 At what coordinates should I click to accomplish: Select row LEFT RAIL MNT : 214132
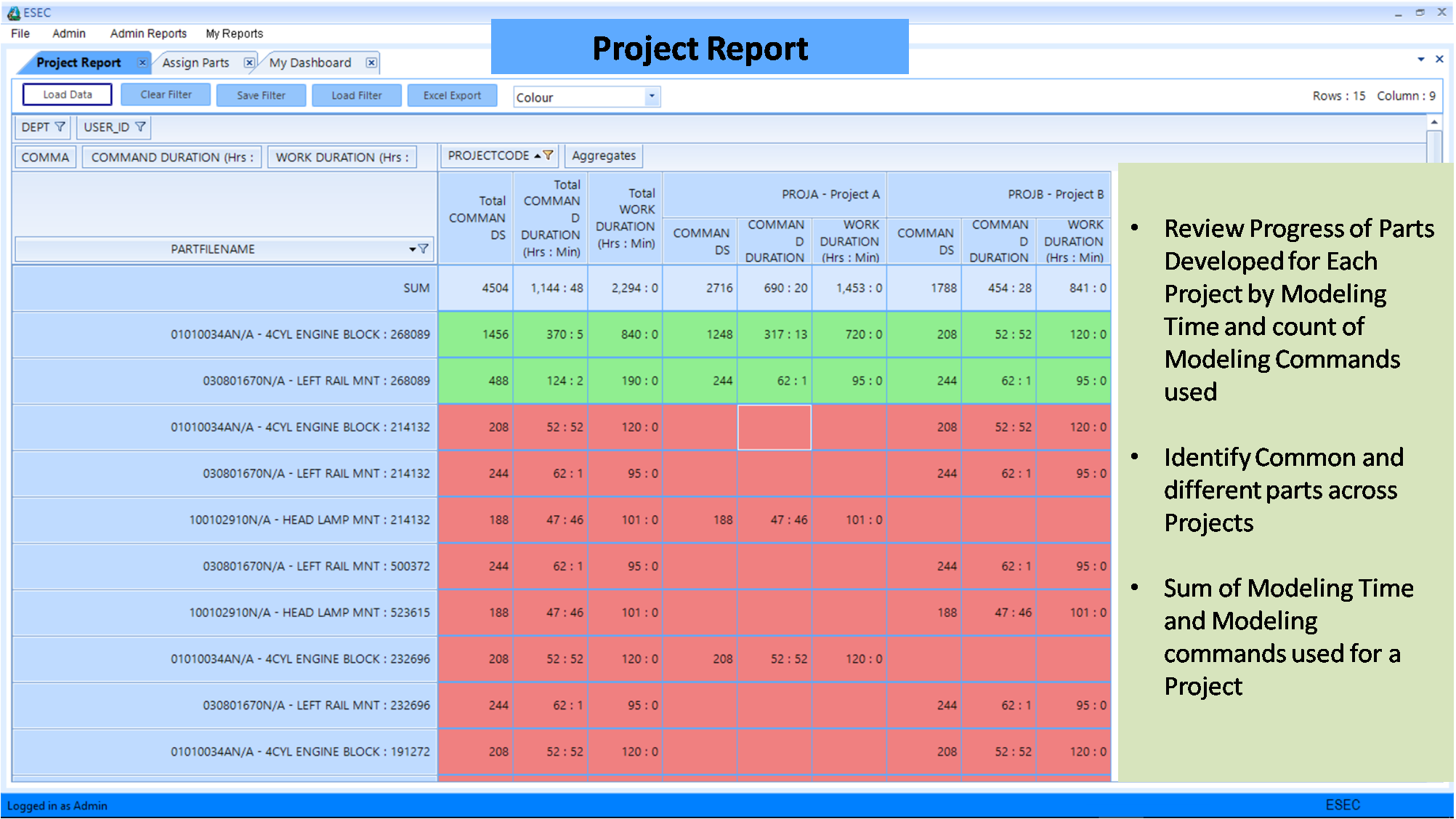(x=225, y=474)
